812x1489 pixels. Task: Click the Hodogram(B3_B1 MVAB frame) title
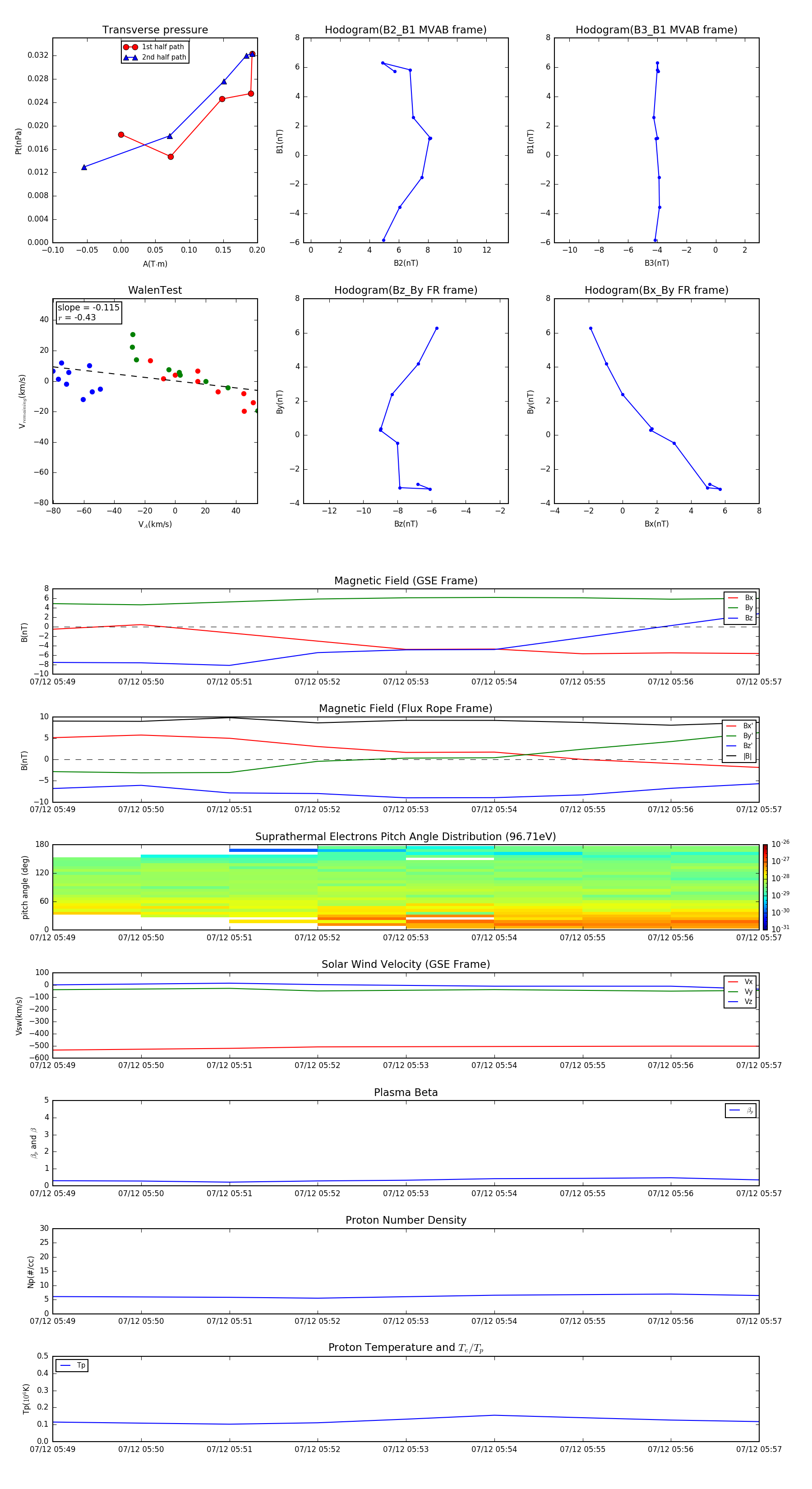[x=656, y=30]
